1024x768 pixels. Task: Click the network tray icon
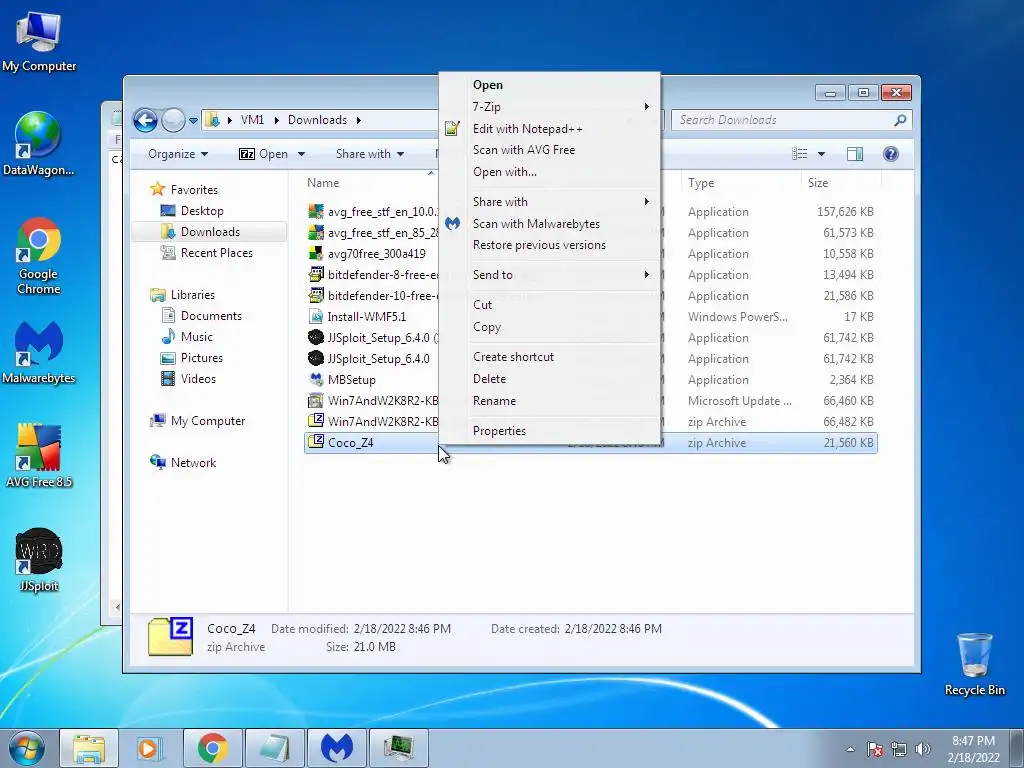click(x=899, y=749)
